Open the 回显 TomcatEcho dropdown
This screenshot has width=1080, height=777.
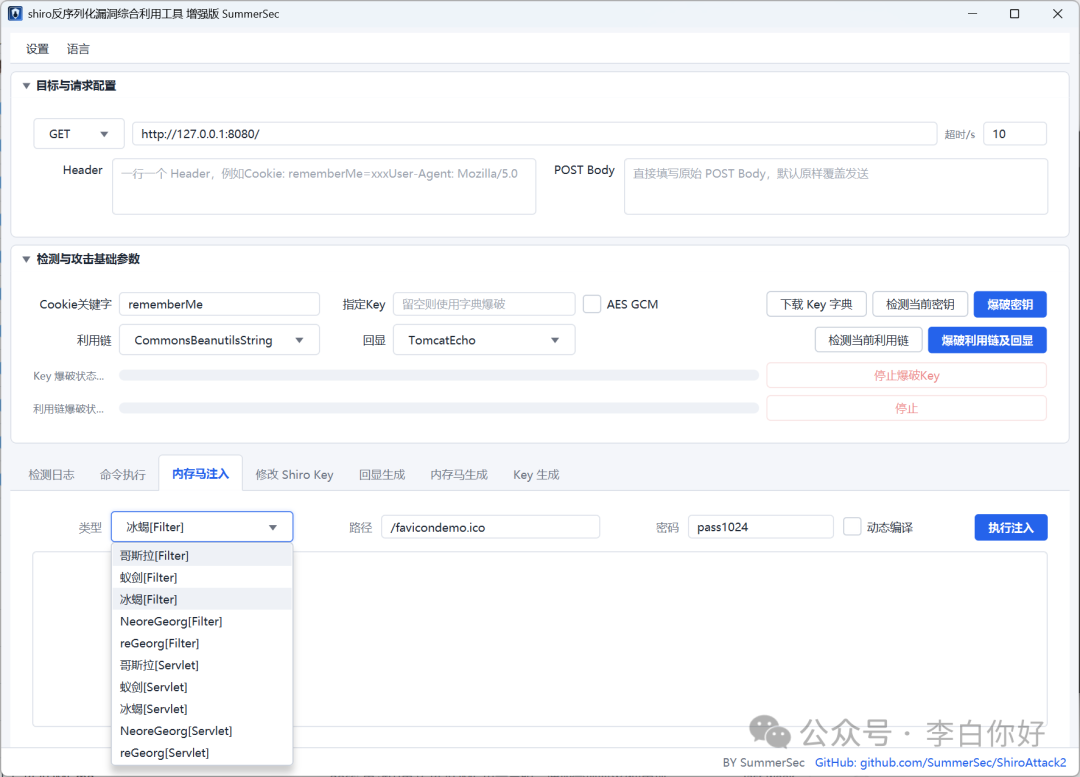[x=484, y=340]
